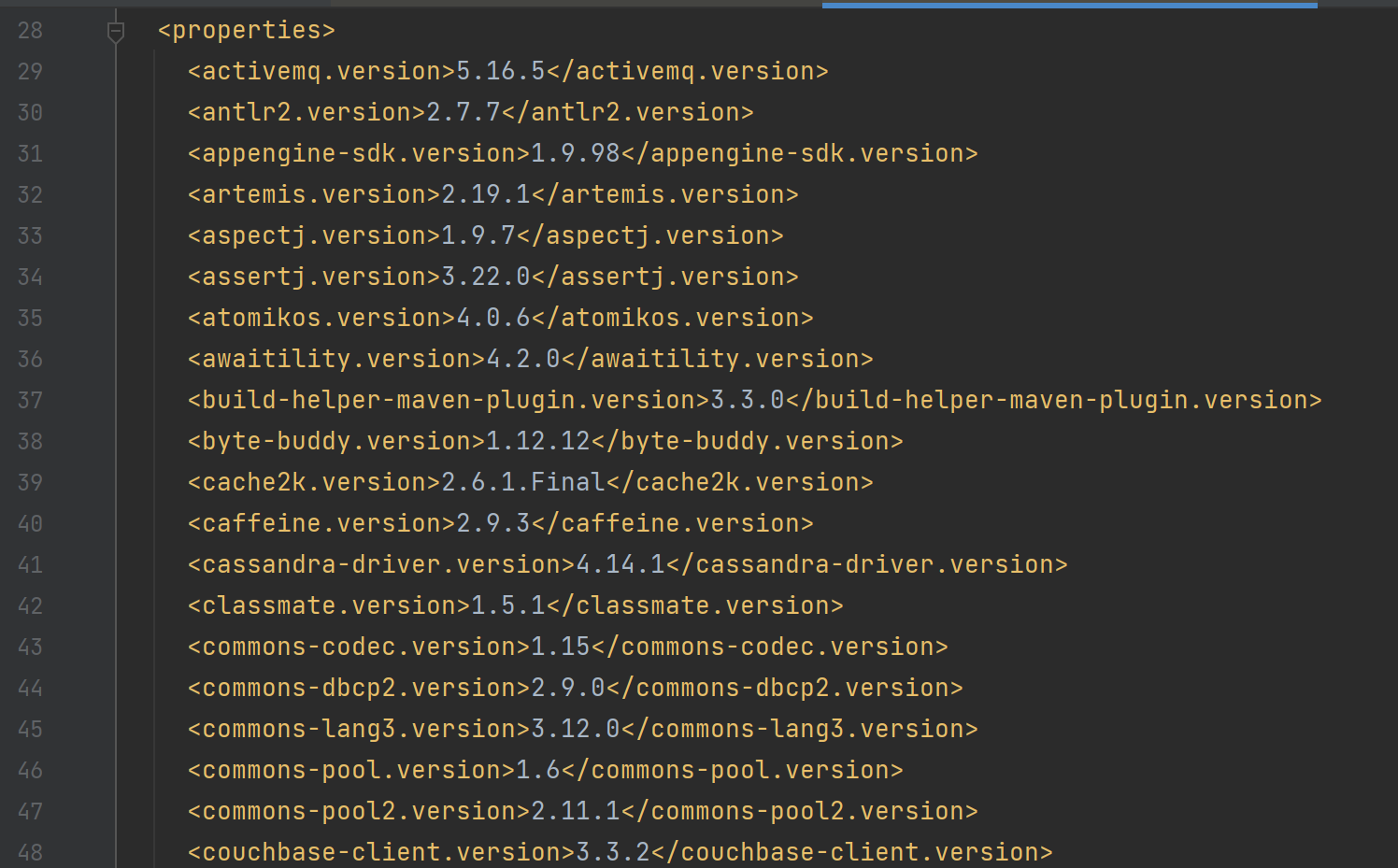
Task: Click the activemq.version value 5.16.5
Action: coord(501,71)
